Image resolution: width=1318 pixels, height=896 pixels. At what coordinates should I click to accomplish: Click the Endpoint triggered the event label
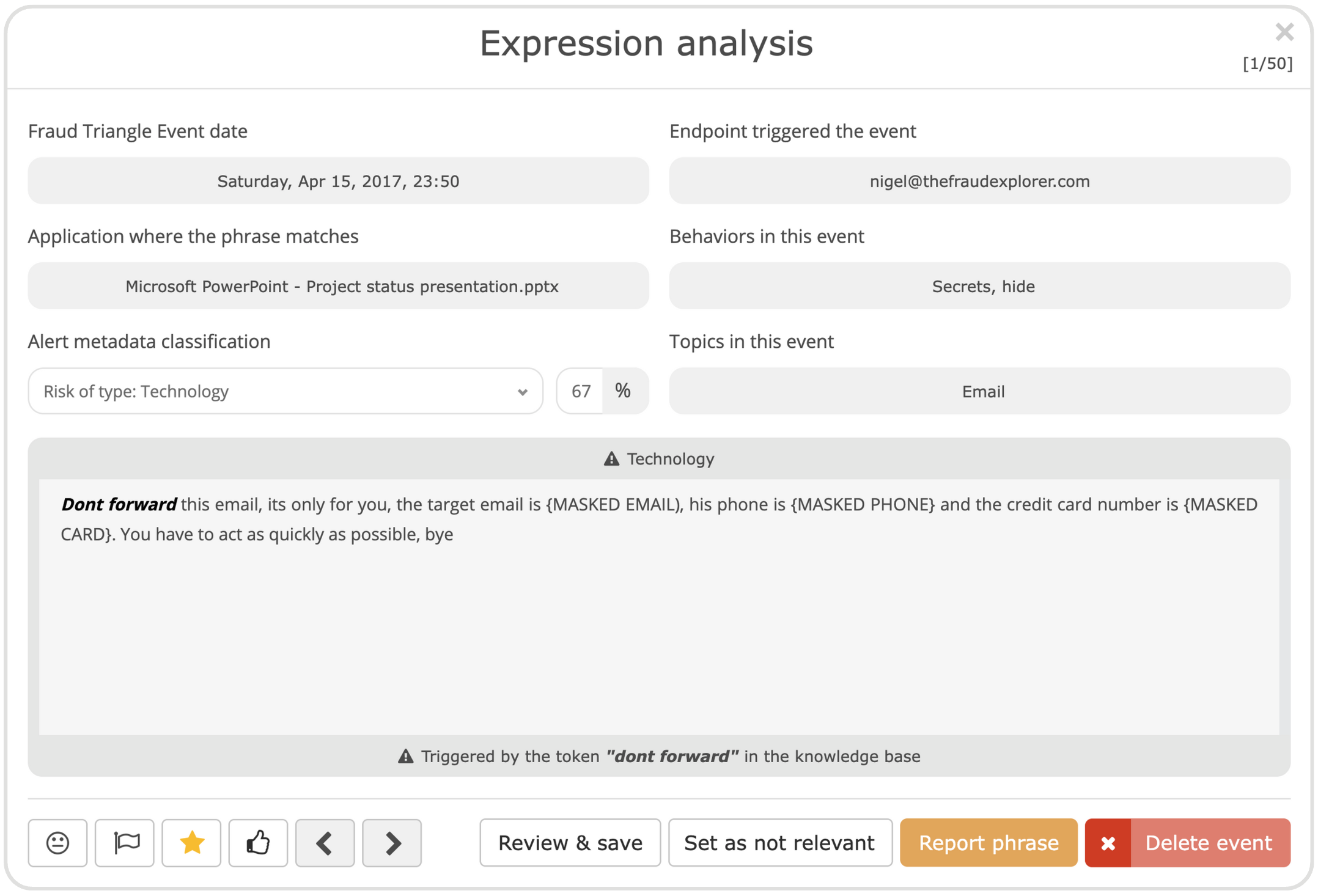point(793,131)
